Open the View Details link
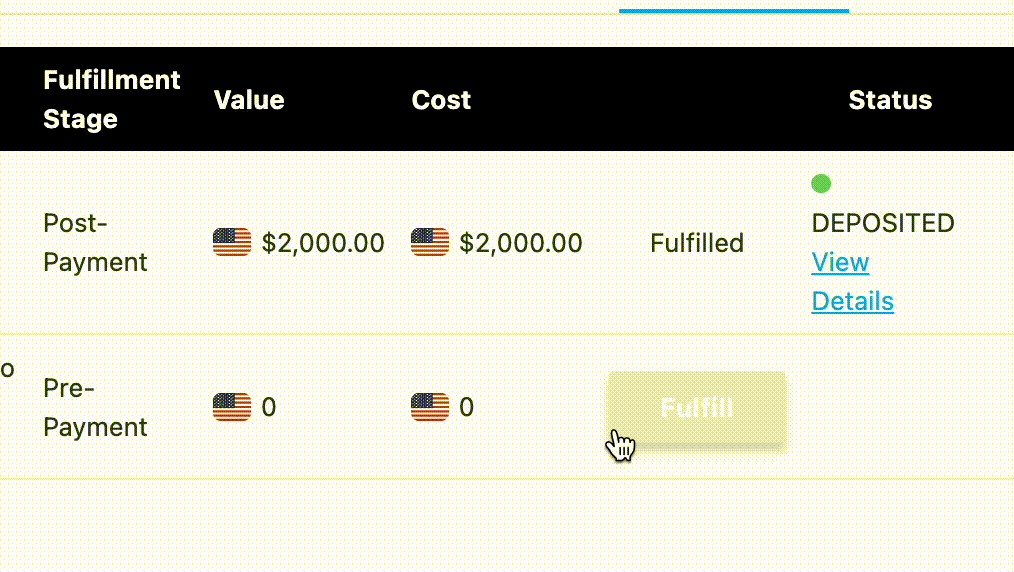Screen dimensions: 1014x572 852,282
